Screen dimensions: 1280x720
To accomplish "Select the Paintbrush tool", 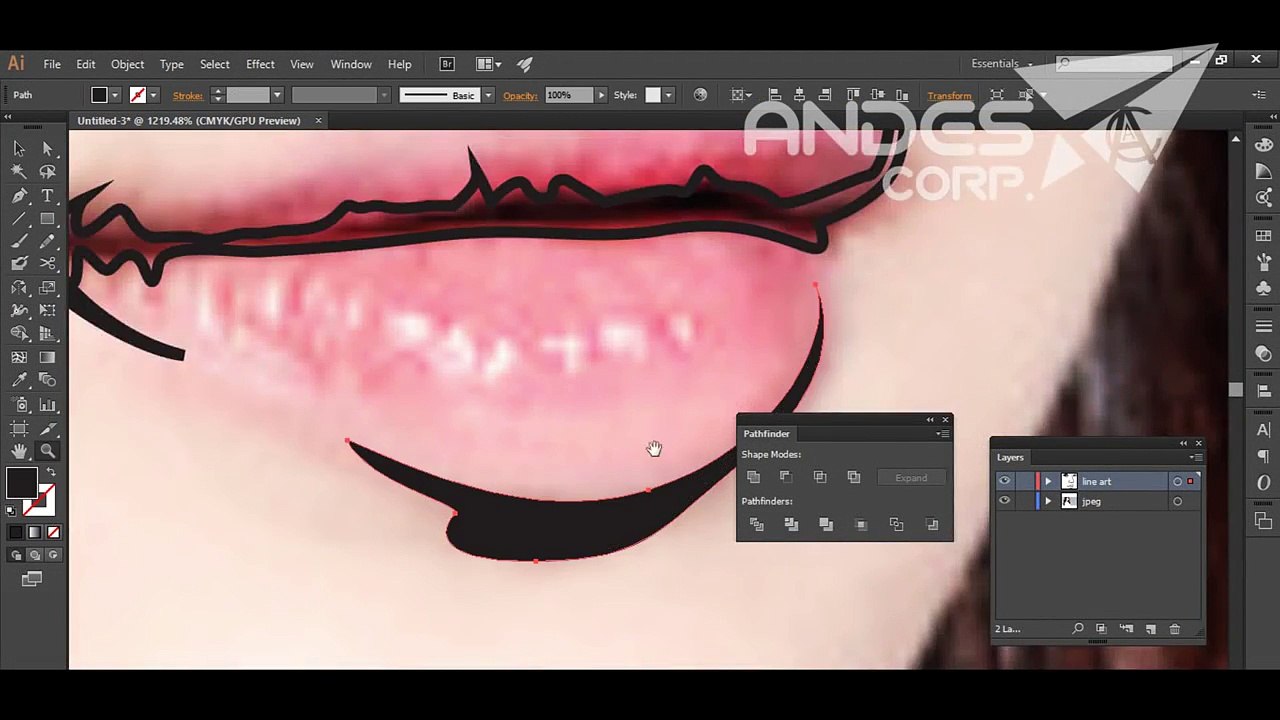I will pos(19,241).
